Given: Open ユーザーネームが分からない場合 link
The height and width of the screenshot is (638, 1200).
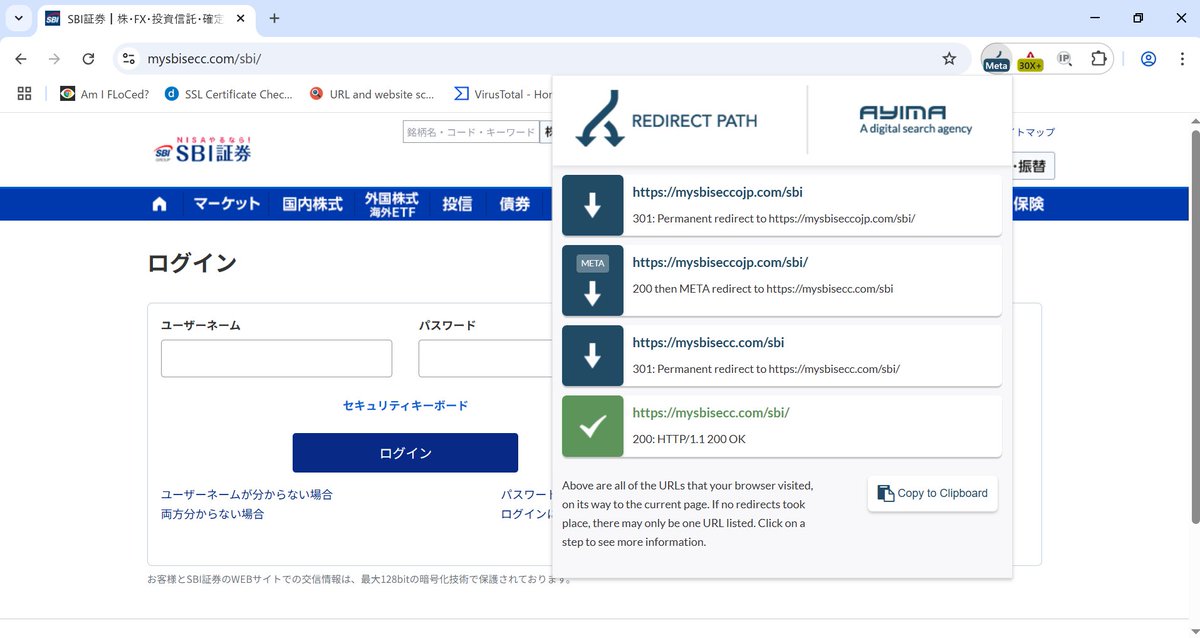Looking at the screenshot, I should point(247,495).
